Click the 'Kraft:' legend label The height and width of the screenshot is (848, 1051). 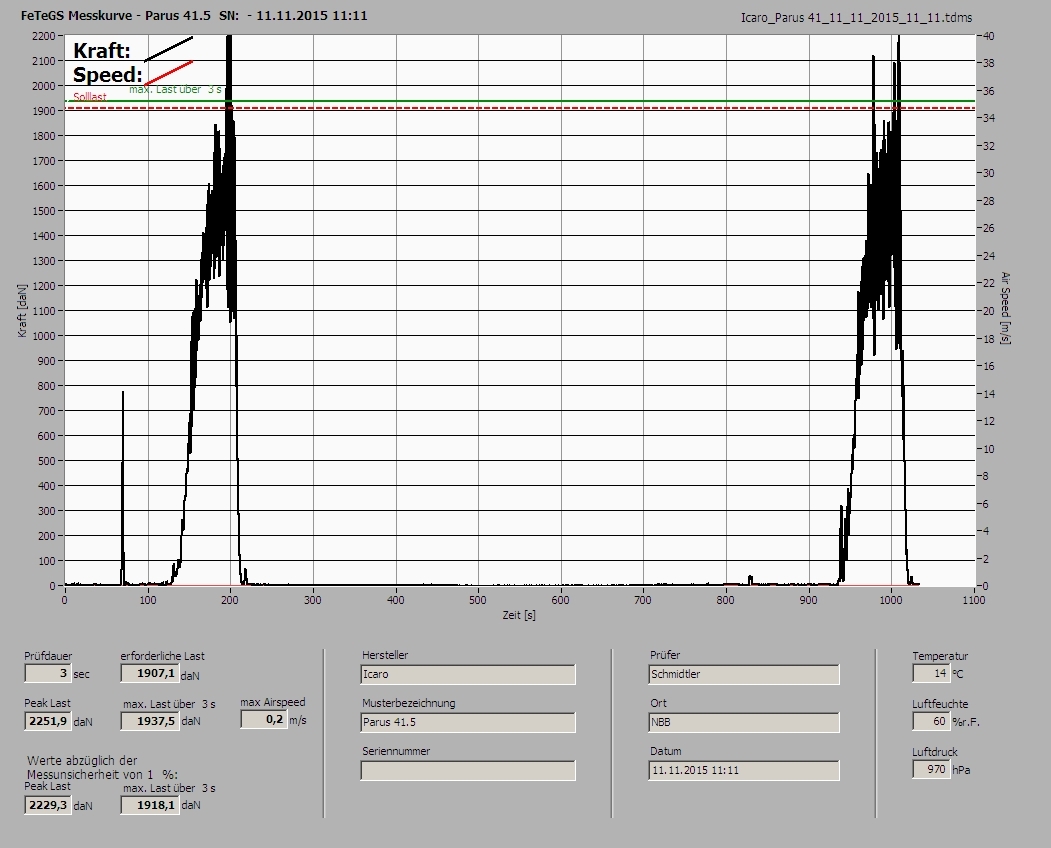102,50
